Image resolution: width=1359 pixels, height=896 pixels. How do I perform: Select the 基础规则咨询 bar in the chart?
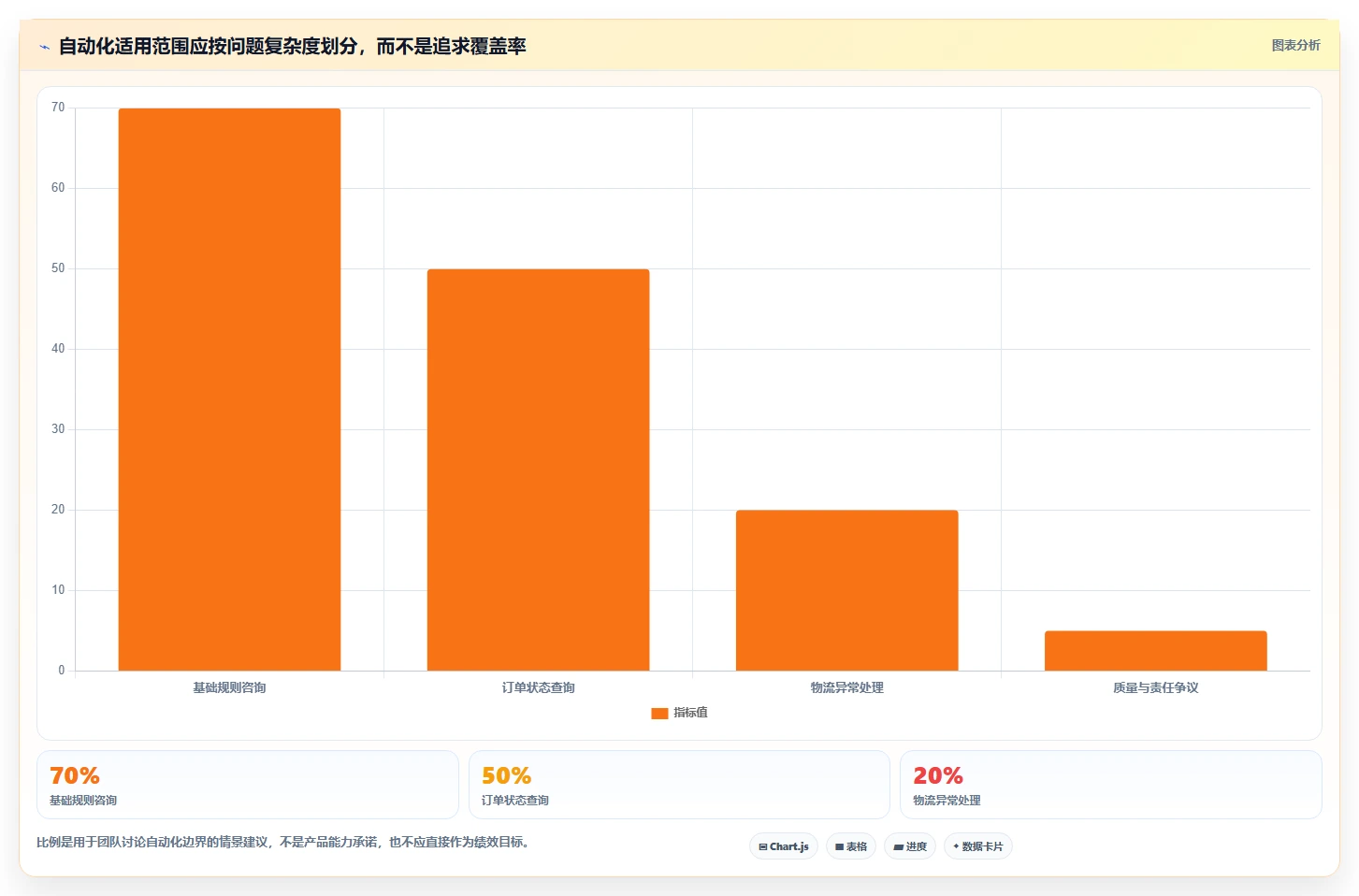click(229, 389)
